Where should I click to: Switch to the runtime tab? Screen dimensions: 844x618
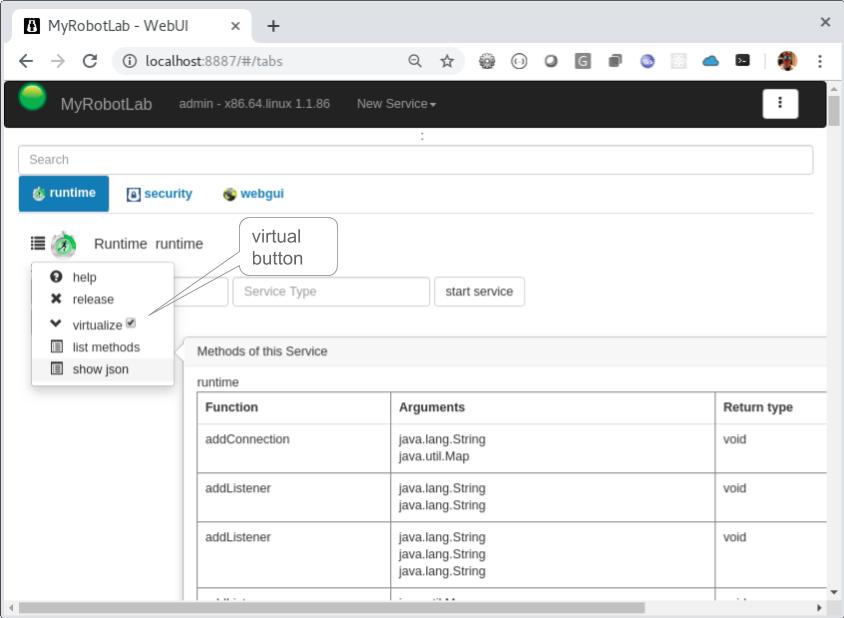[x=64, y=193]
